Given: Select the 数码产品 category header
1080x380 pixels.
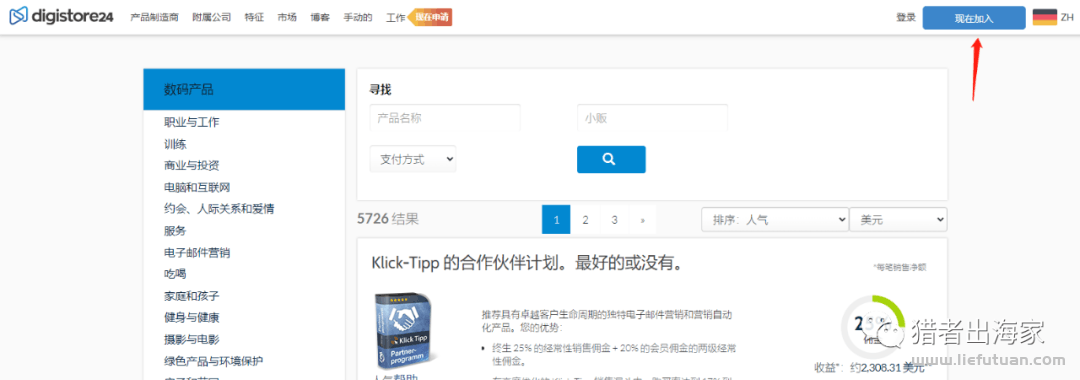Looking at the screenshot, I should [244, 89].
